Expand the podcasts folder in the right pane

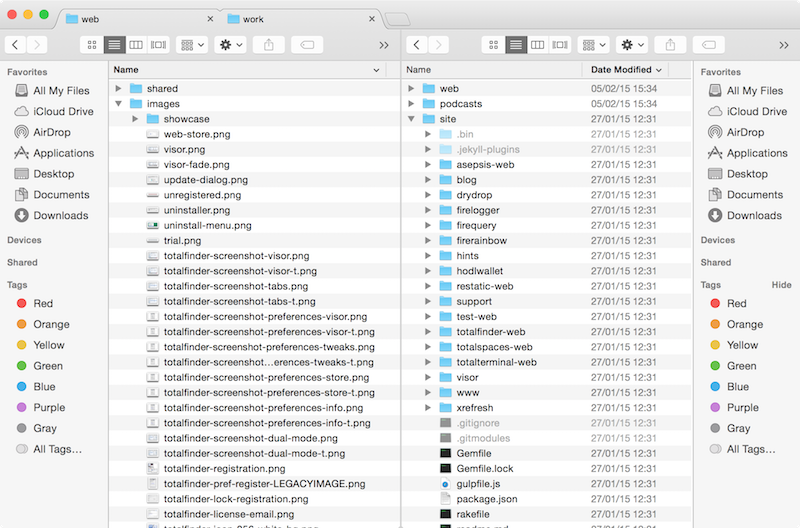tap(411, 104)
